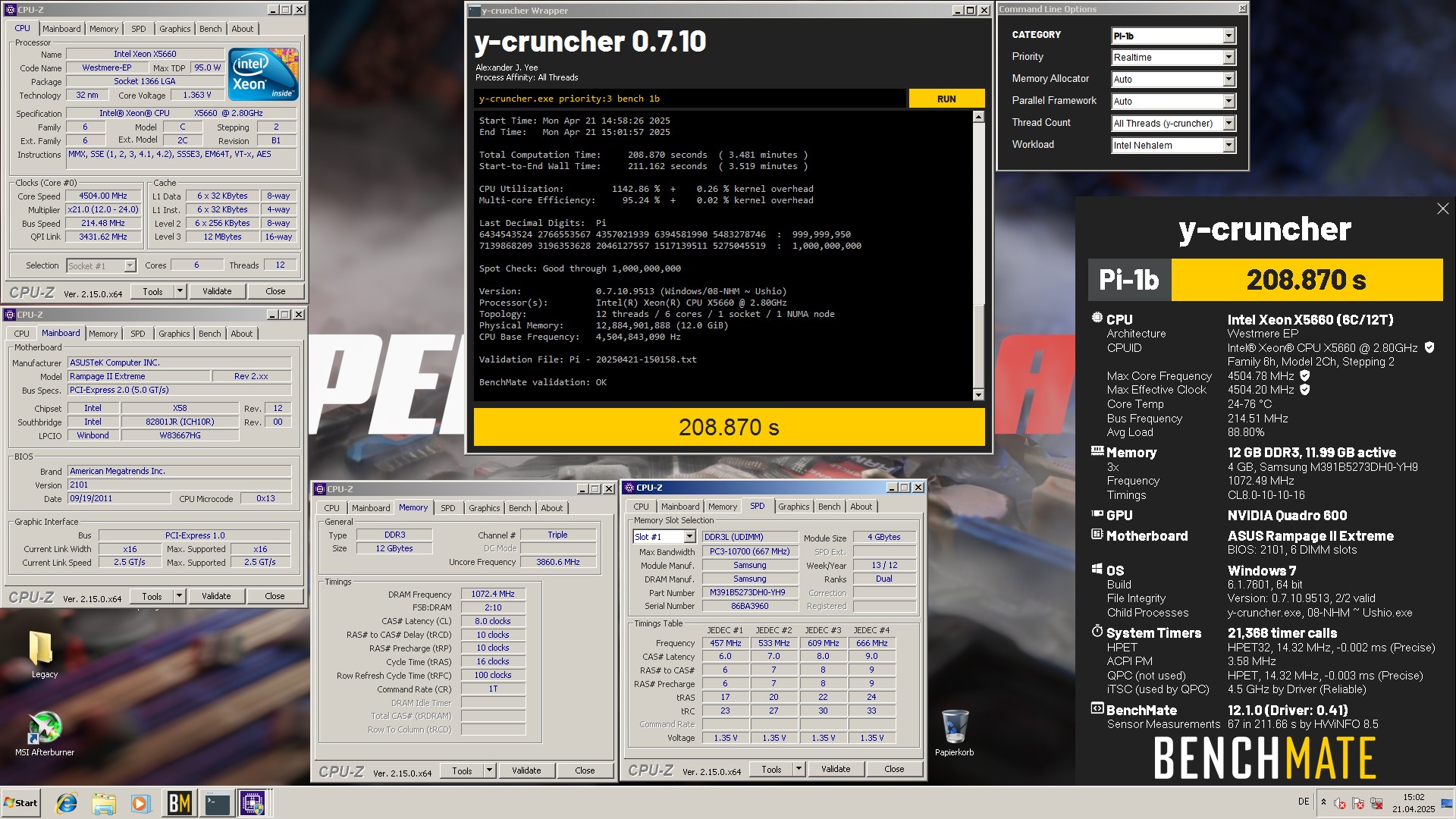
Task: Close the Command Line Options panel
Action: tap(1241, 9)
